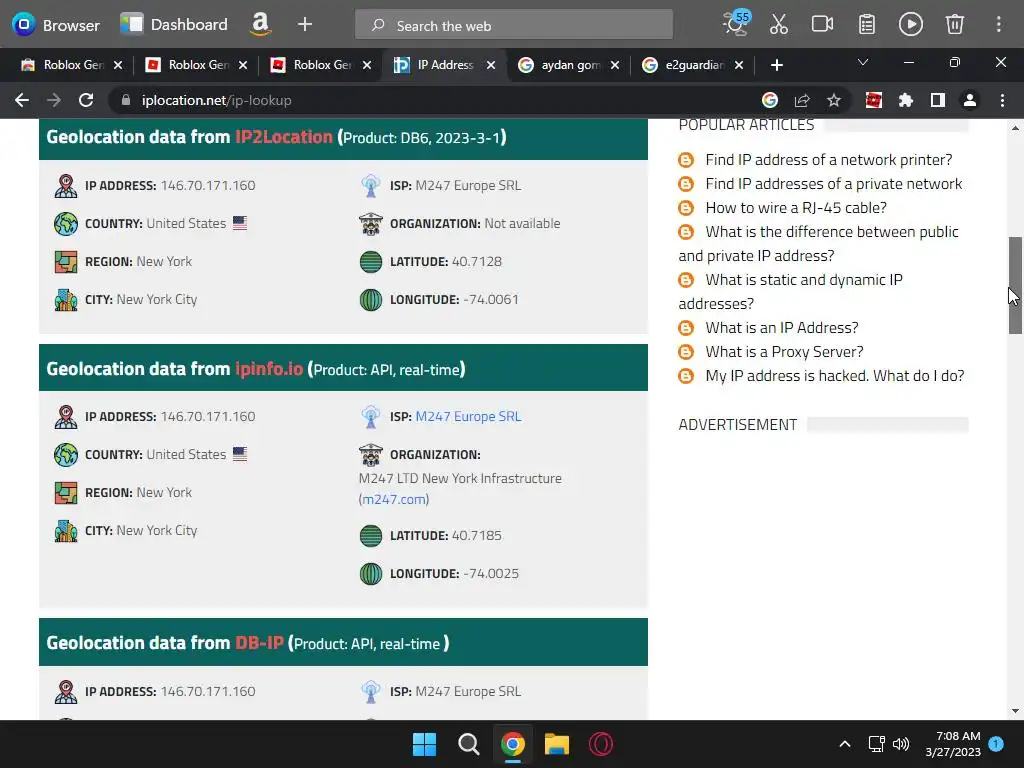Click the iplocation.net address bar

(x=431, y=100)
